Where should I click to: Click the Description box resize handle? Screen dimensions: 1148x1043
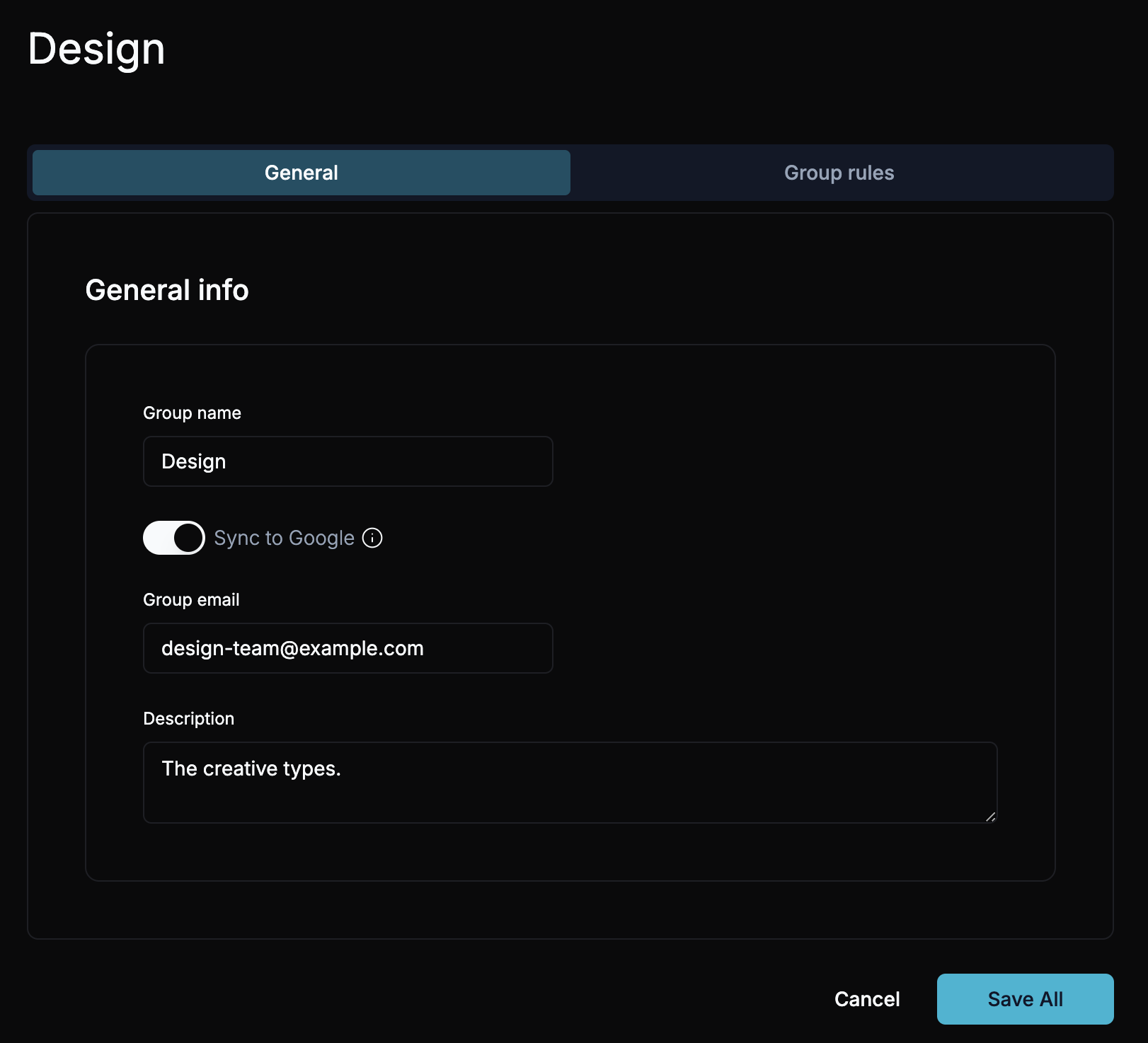click(990, 817)
